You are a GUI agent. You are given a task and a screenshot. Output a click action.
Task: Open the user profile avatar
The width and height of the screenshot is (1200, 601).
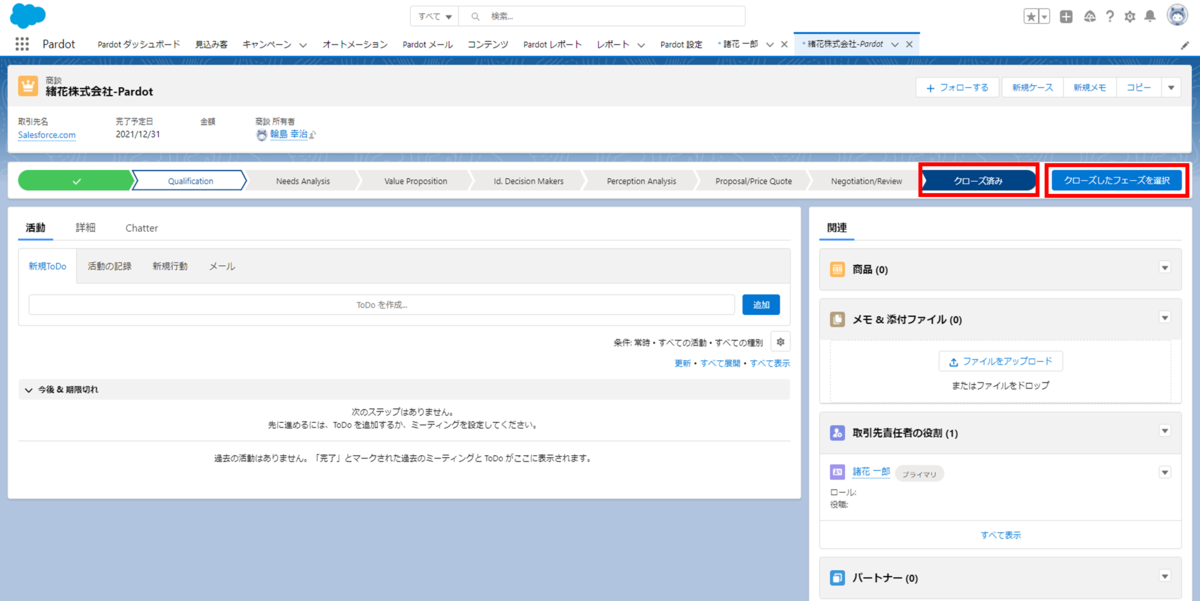point(1175,16)
